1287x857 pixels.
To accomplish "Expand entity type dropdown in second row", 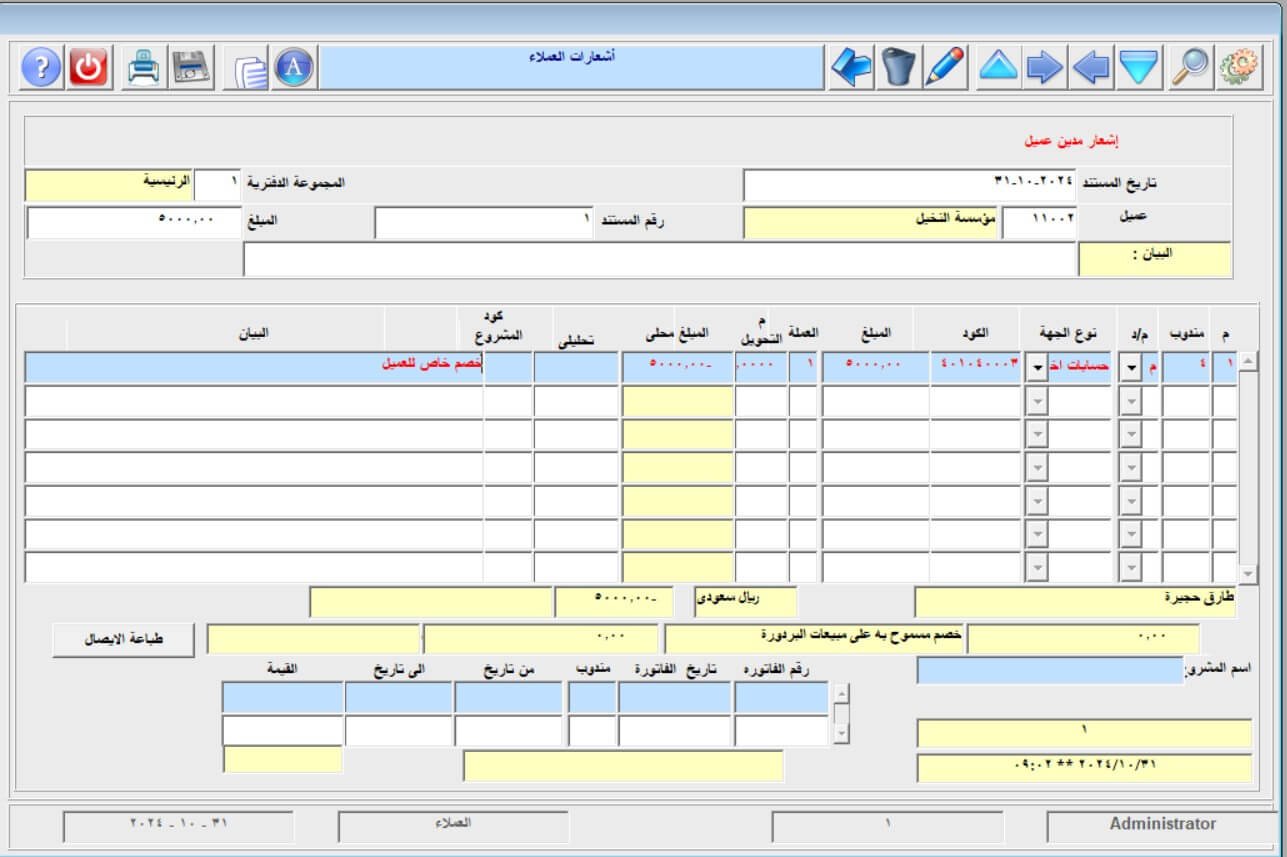I will pyautogui.click(x=1037, y=401).
